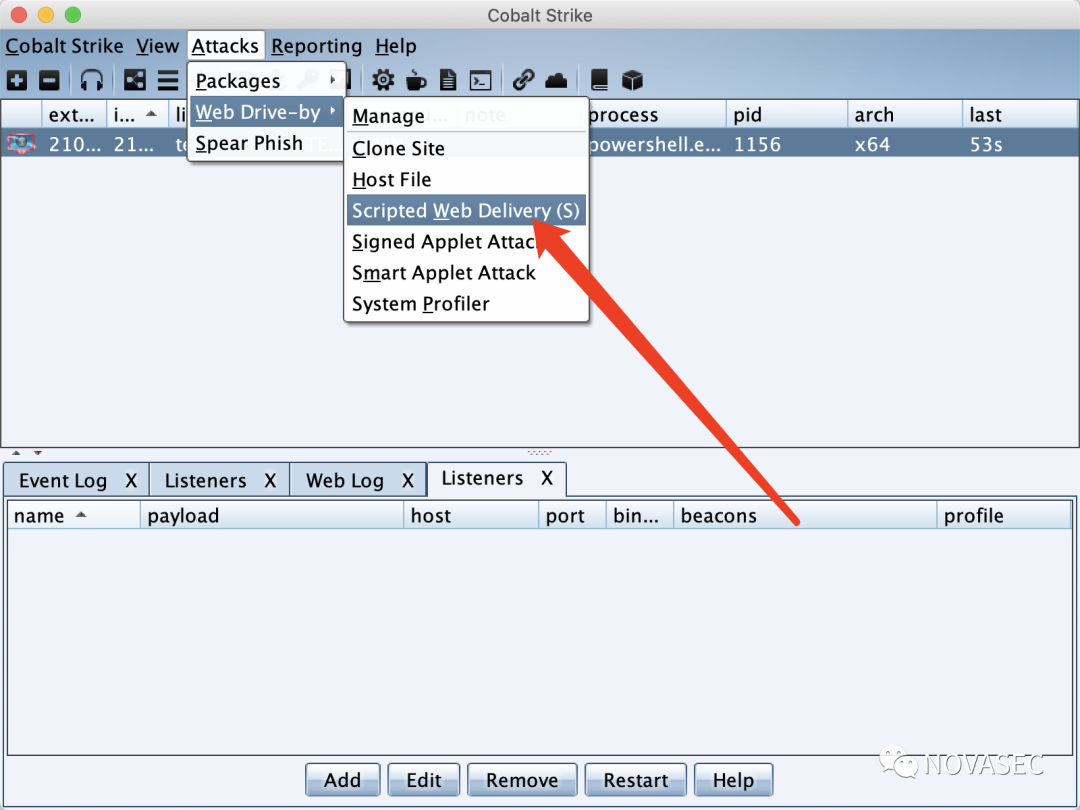Viewport: 1080px width, 810px height.
Task: Open the Cobalt Strike menu
Action: coord(64,46)
